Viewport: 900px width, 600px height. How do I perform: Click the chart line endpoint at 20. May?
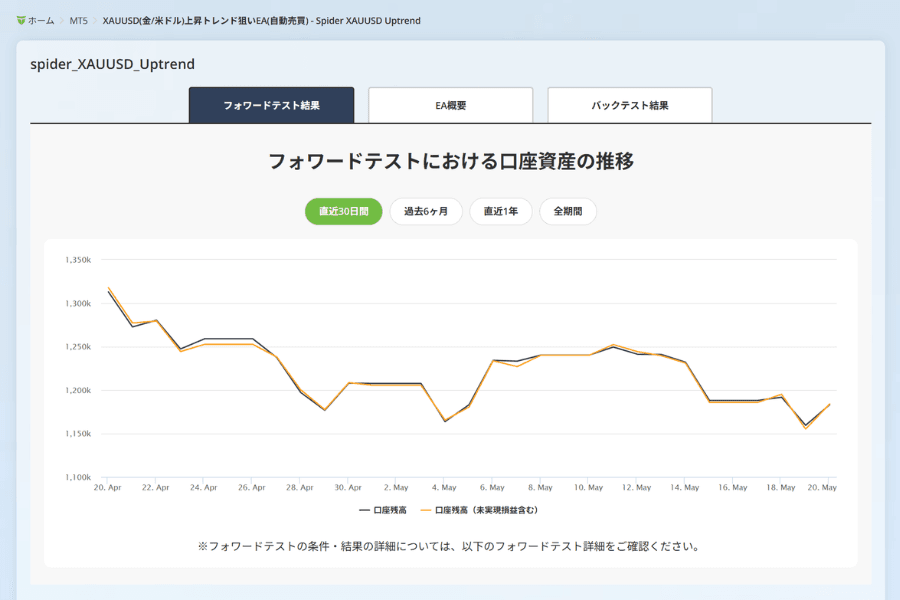(829, 404)
